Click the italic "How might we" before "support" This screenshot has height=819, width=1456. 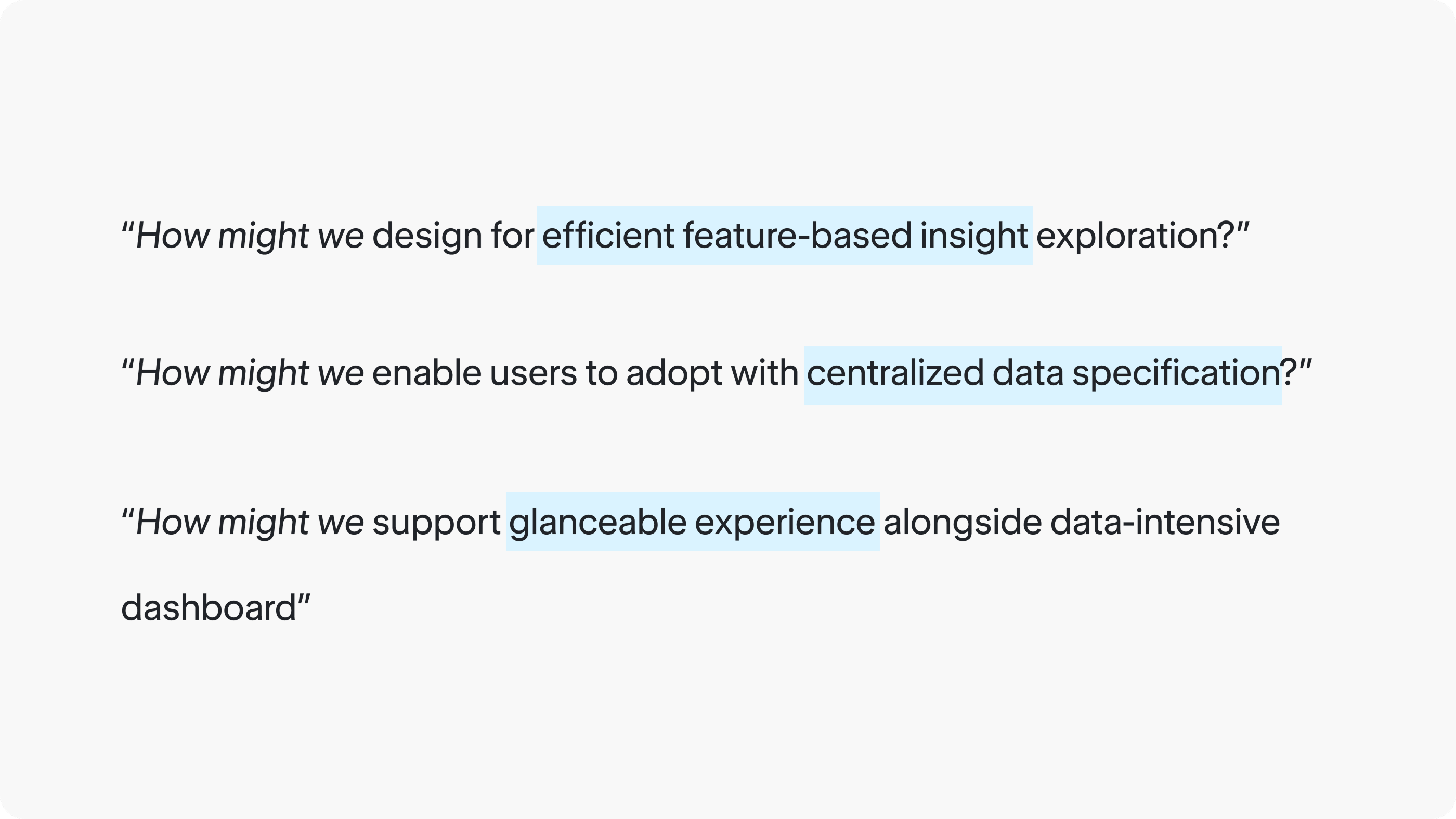250,523
